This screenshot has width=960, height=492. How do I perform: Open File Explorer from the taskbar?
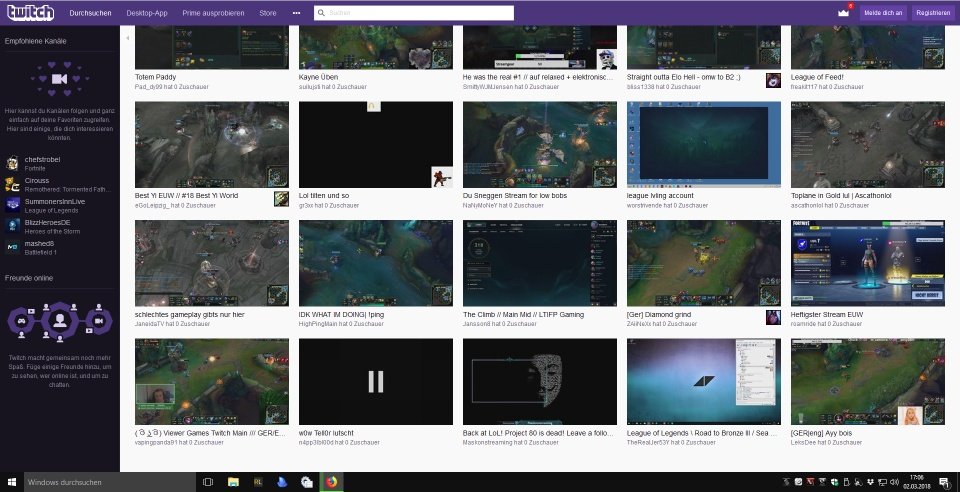click(x=233, y=482)
